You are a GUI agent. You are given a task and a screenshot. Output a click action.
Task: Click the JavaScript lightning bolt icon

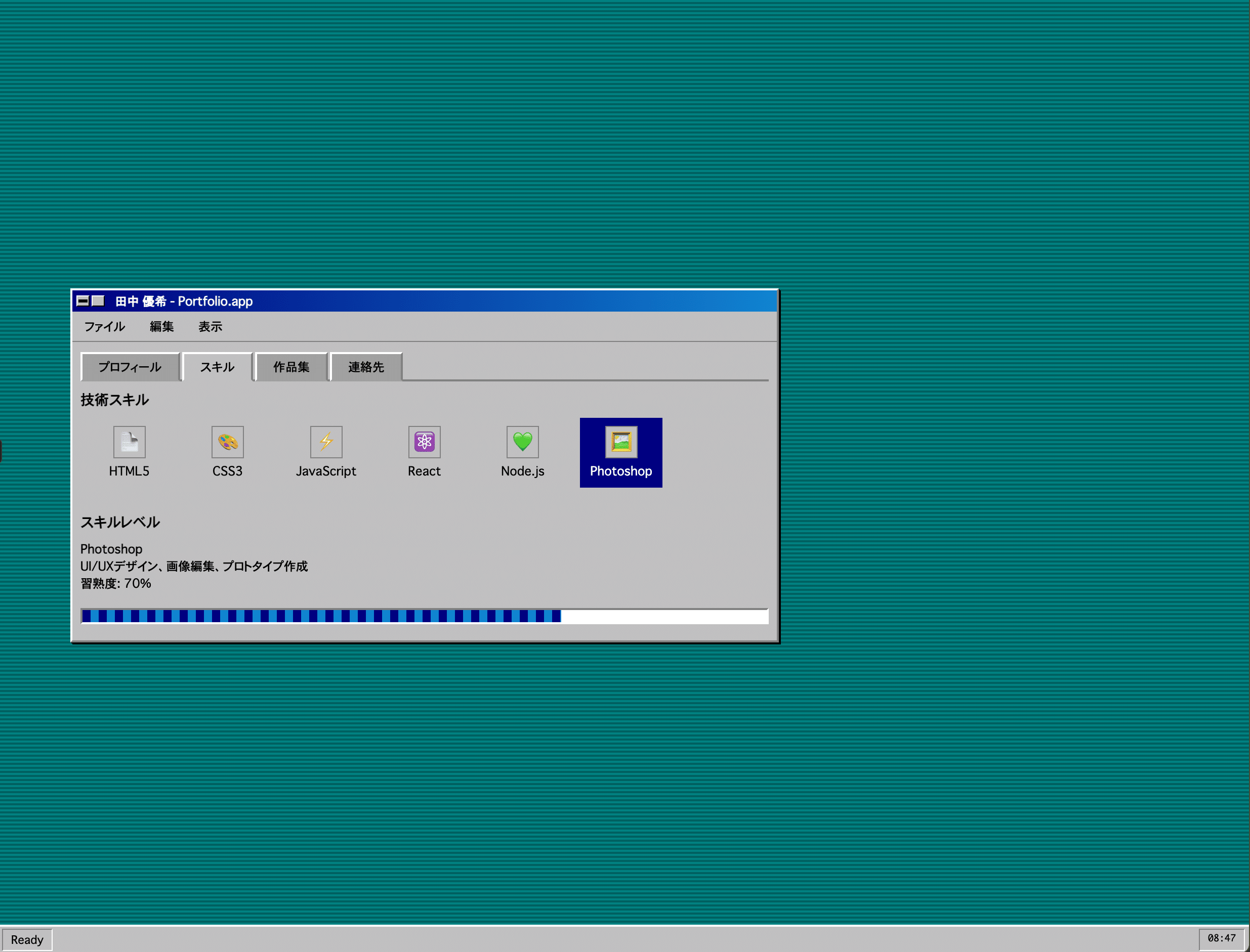coord(326,442)
